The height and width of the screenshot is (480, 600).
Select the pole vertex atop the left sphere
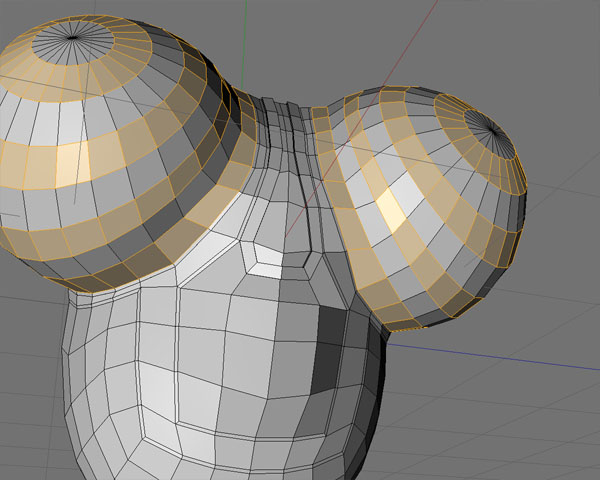click(72, 38)
